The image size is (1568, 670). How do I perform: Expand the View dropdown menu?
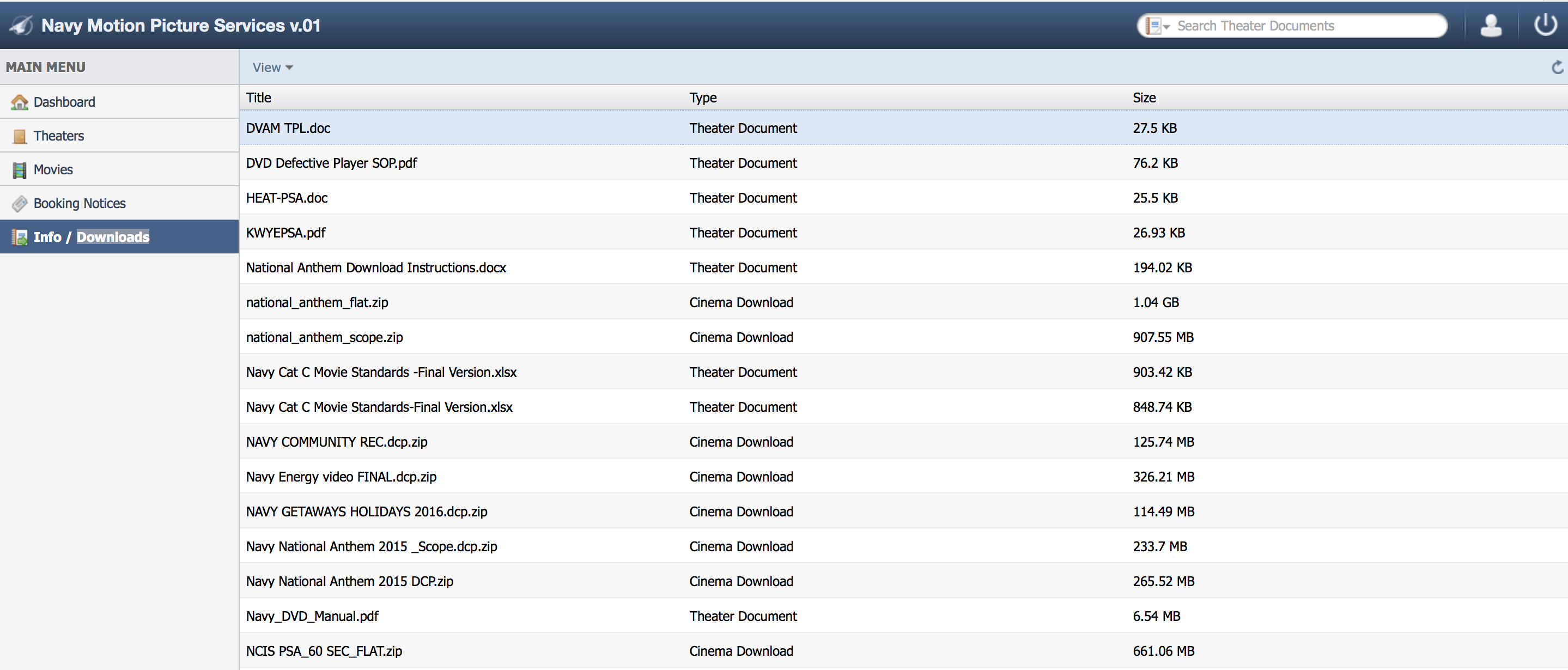point(273,68)
